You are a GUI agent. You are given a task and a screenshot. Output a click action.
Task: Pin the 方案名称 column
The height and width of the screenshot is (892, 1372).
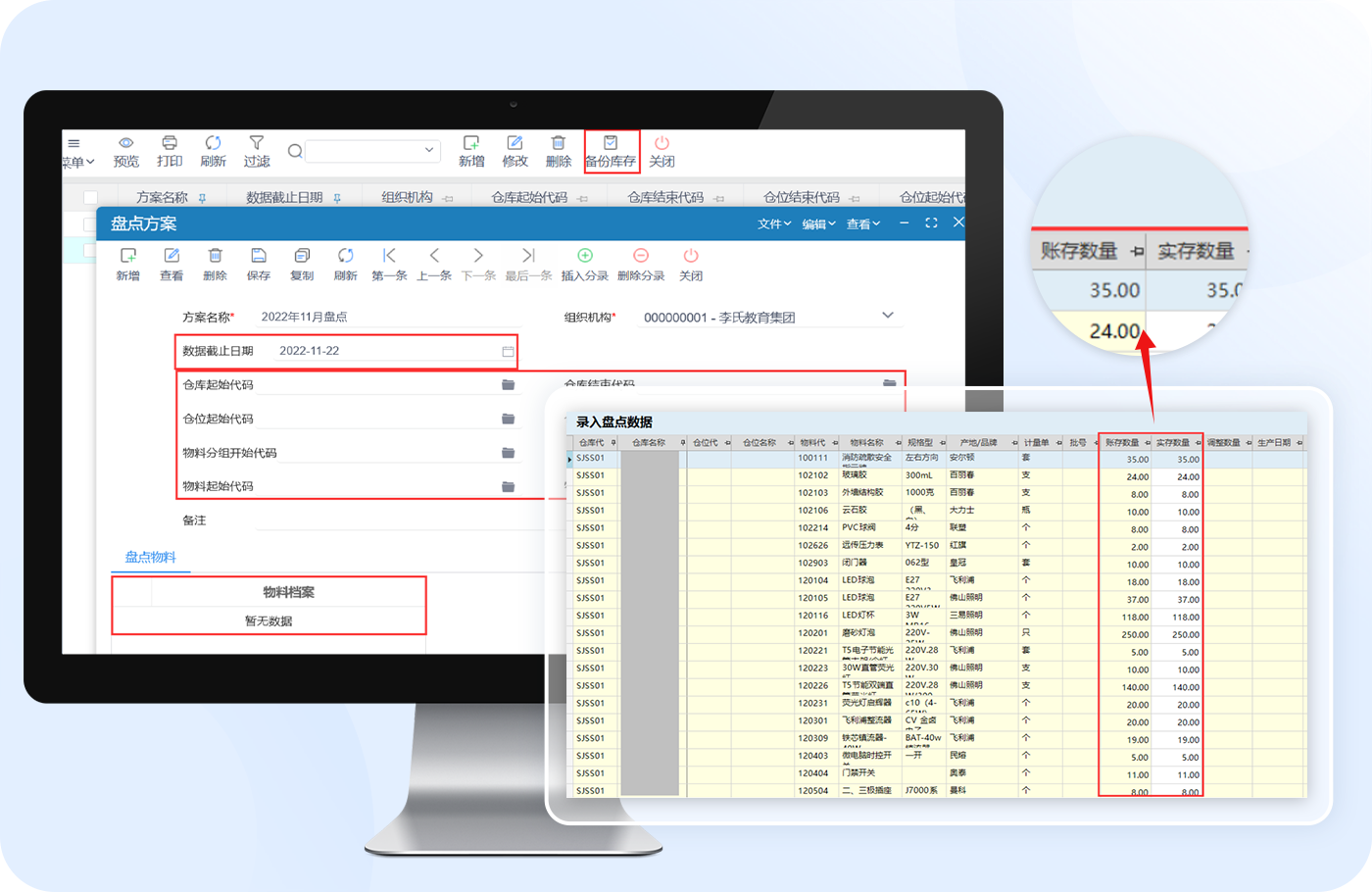(x=202, y=198)
